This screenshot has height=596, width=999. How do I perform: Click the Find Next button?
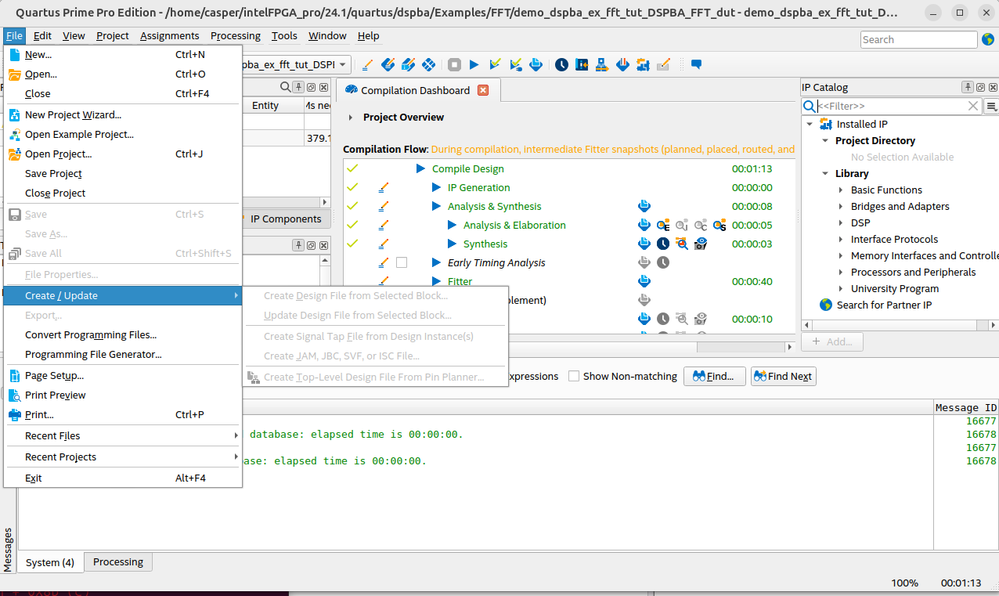(783, 376)
